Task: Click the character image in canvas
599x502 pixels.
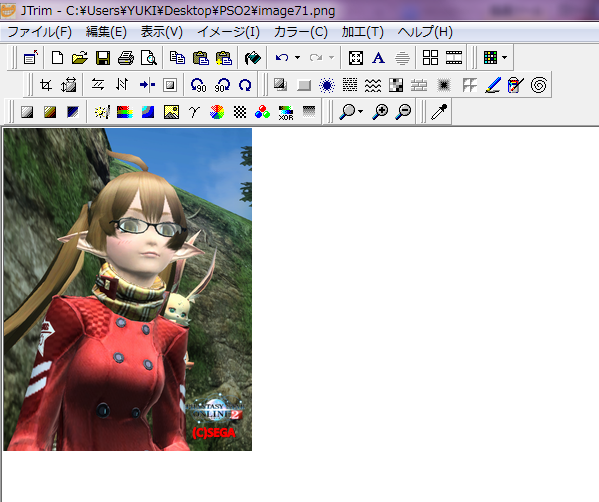Action: [128, 290]
